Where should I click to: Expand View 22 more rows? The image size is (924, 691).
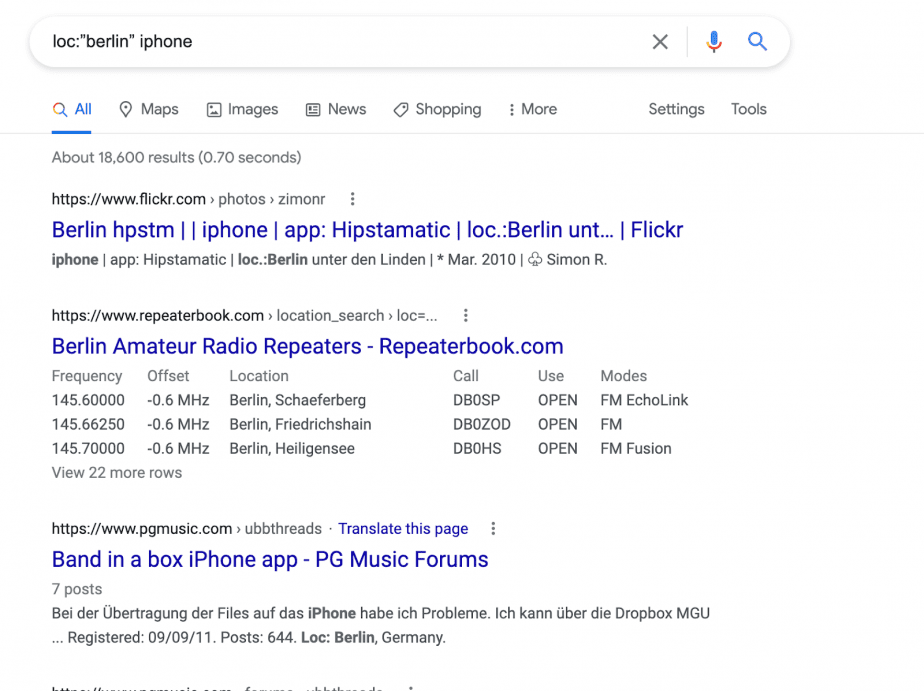(117, 473)
